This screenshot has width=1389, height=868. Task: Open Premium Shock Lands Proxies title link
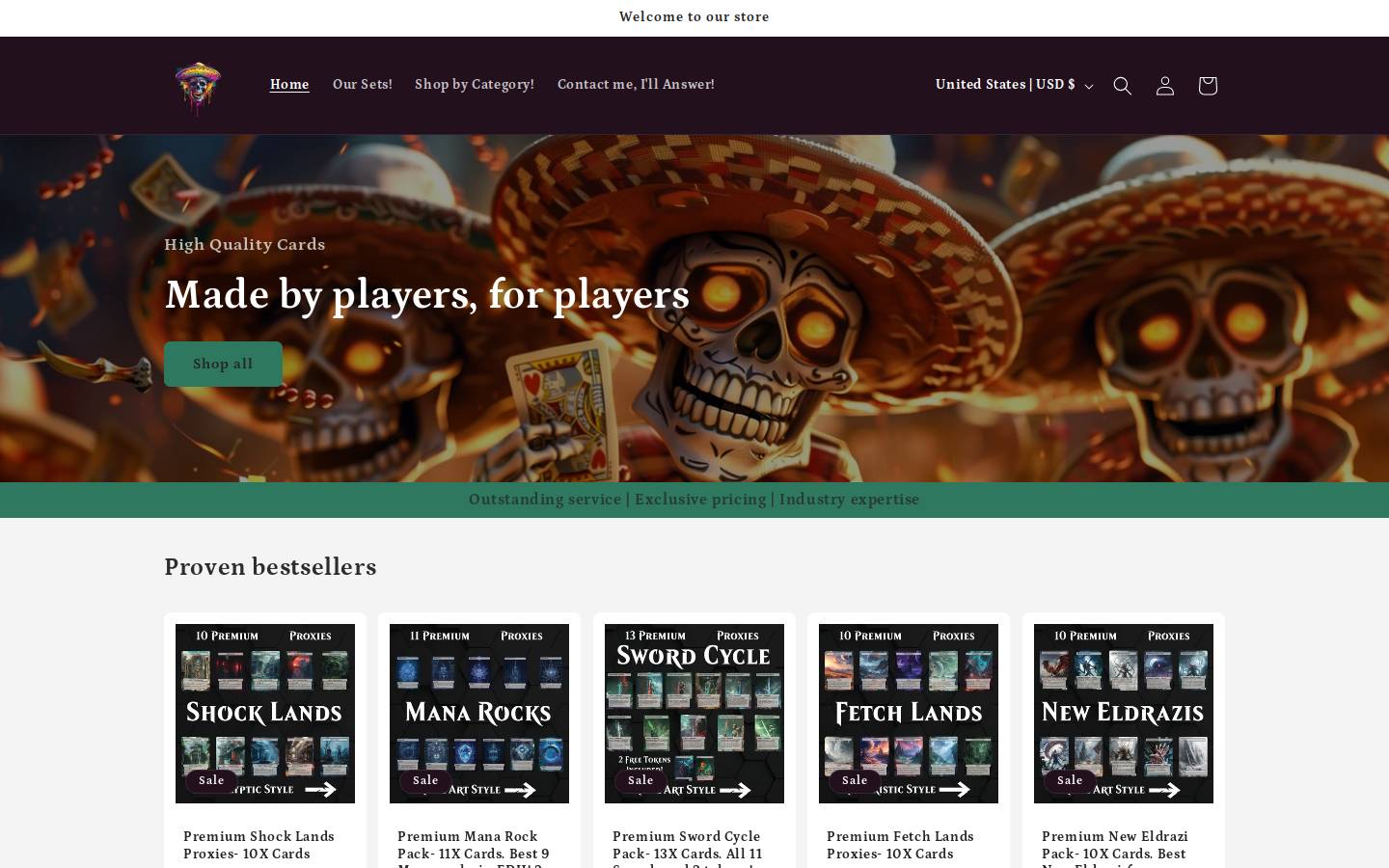[259, 845]
